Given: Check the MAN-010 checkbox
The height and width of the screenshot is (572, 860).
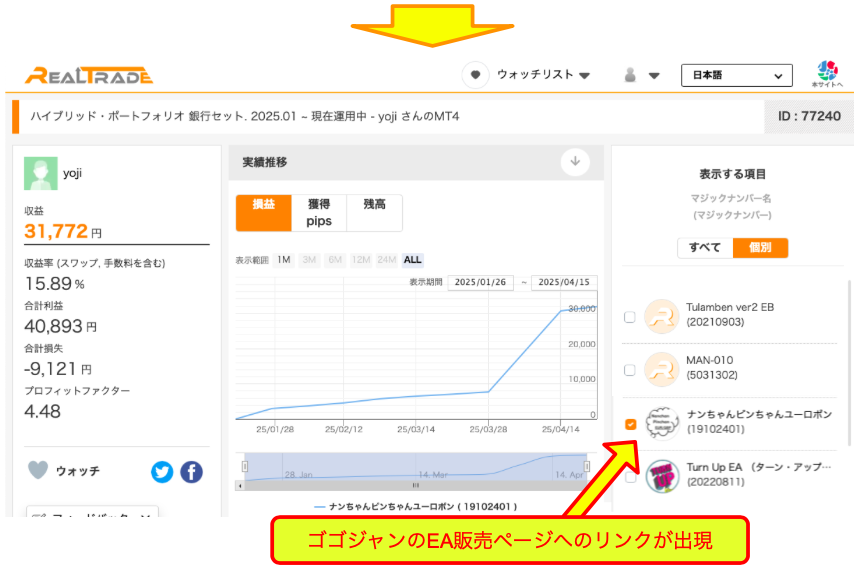Looking at the screenshot, I should (x=630, y=370).
